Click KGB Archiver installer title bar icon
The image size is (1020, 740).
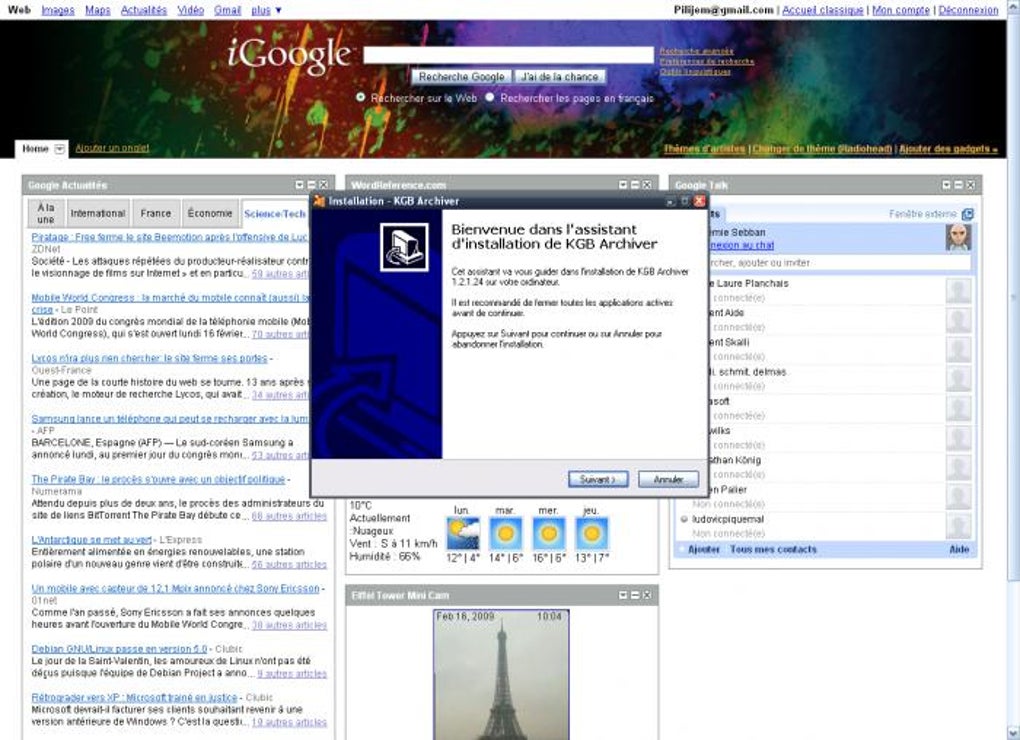319,201
